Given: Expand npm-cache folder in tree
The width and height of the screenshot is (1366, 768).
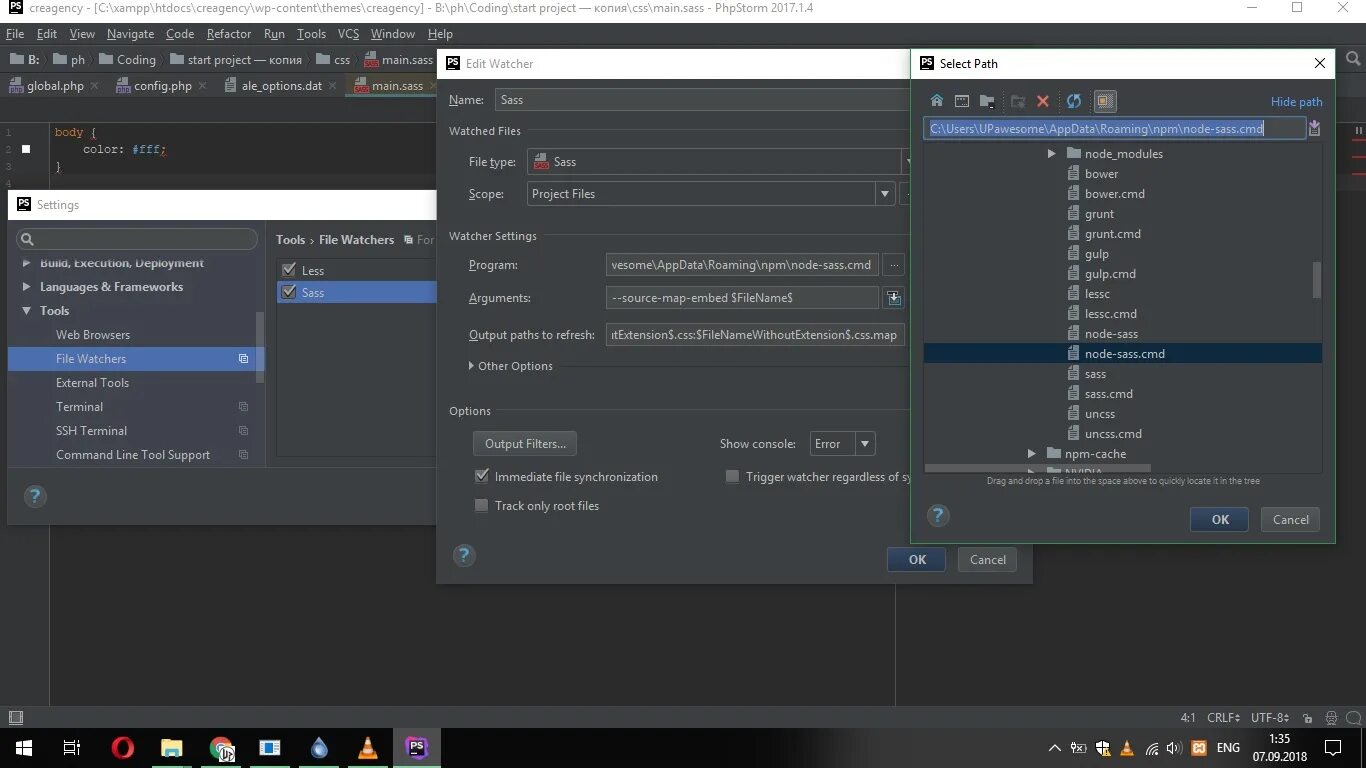Looking at the screenshot, I should click(x=1032, y=454).
